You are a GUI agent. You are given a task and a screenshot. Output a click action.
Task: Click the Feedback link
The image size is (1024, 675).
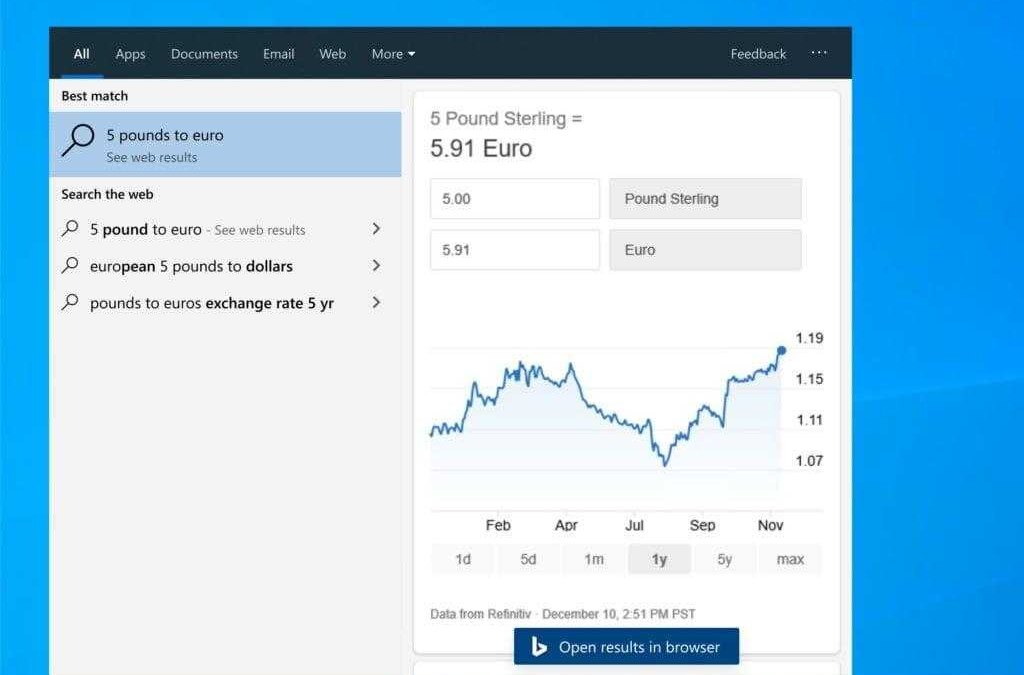[758, 54]
